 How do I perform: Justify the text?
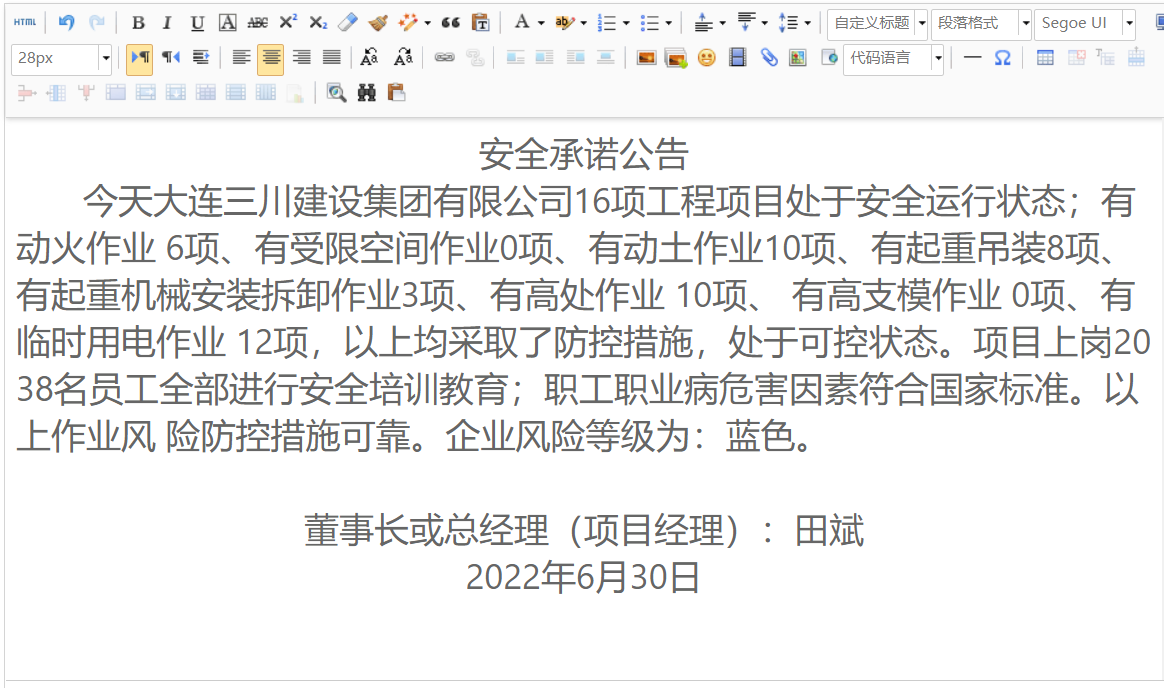331,58
